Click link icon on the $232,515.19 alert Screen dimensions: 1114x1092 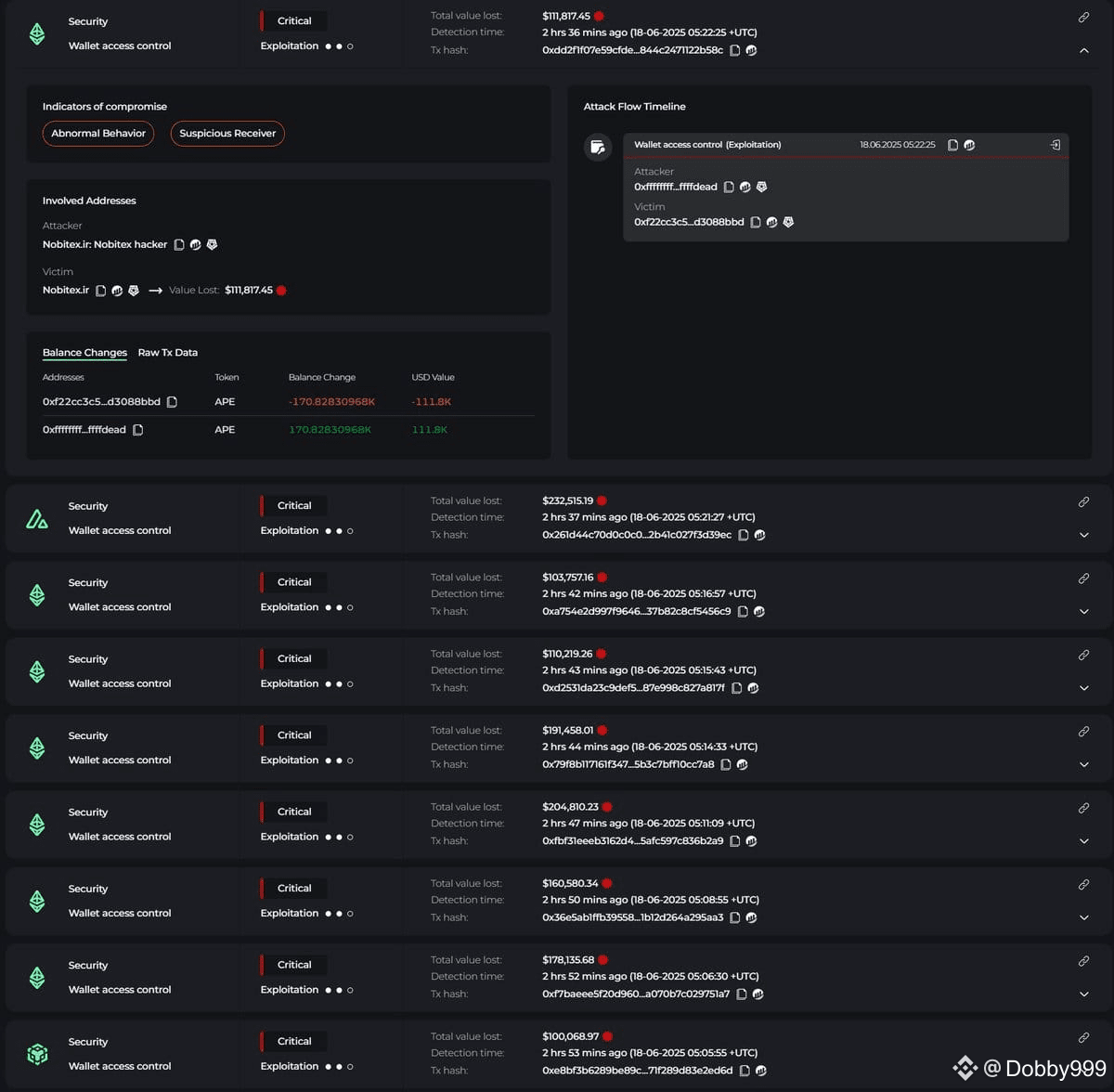point(1083,502)
